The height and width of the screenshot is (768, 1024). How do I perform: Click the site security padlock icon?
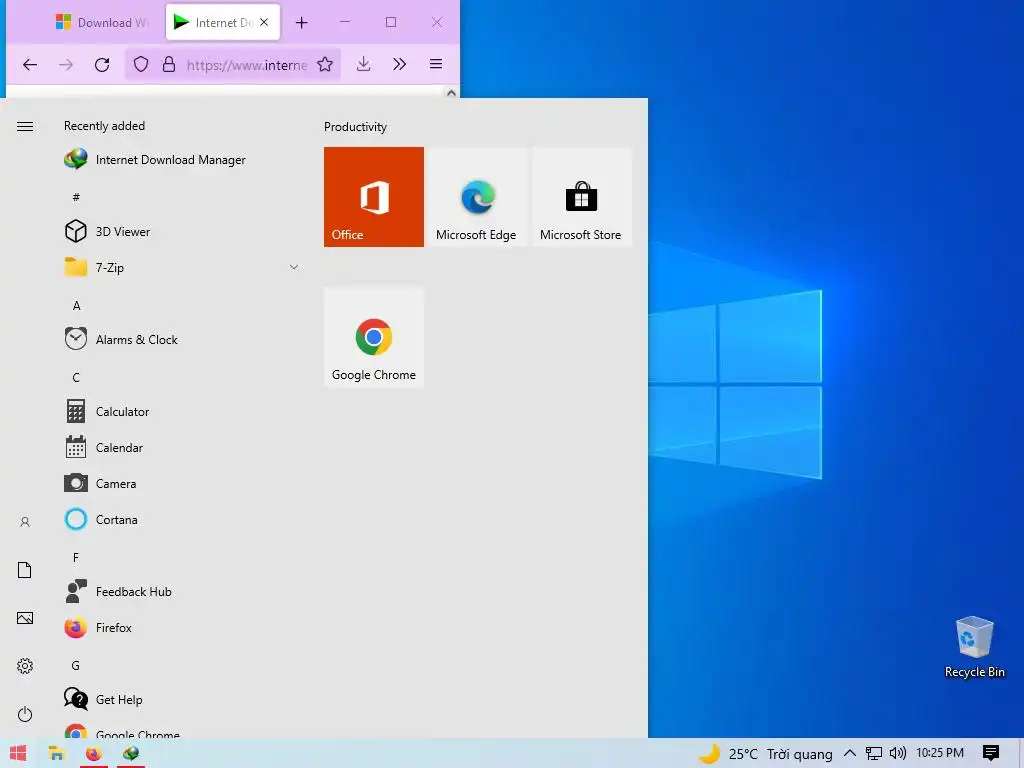168,64
